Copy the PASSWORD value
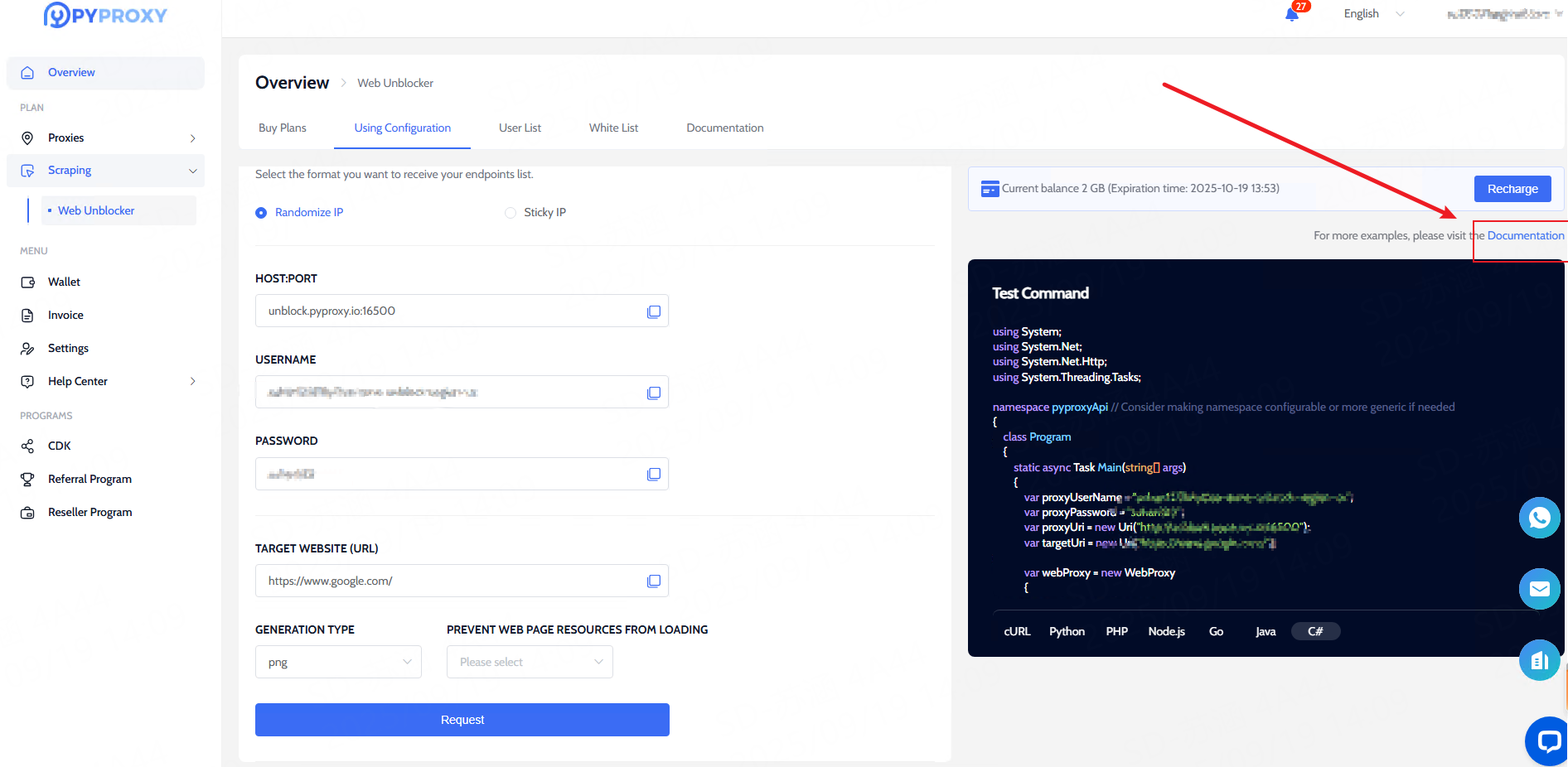 654,474
